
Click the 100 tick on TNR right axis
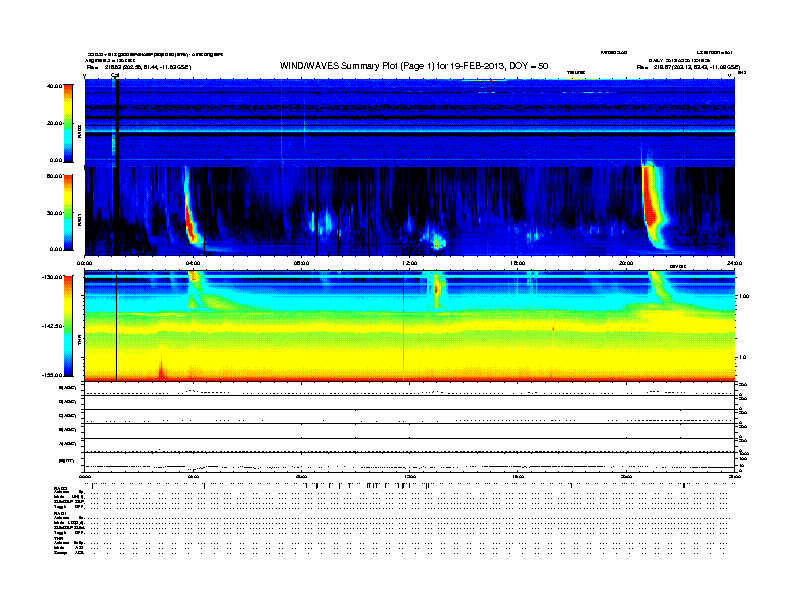tap(744, 296)
